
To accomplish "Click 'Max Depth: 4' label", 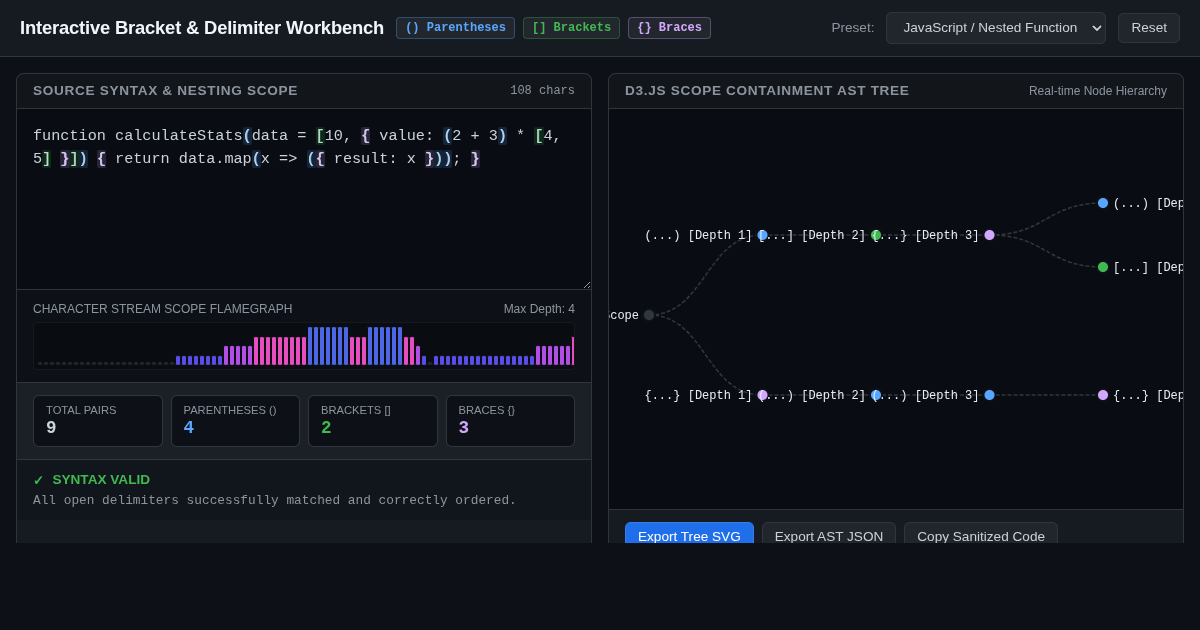I will point(539,309).
